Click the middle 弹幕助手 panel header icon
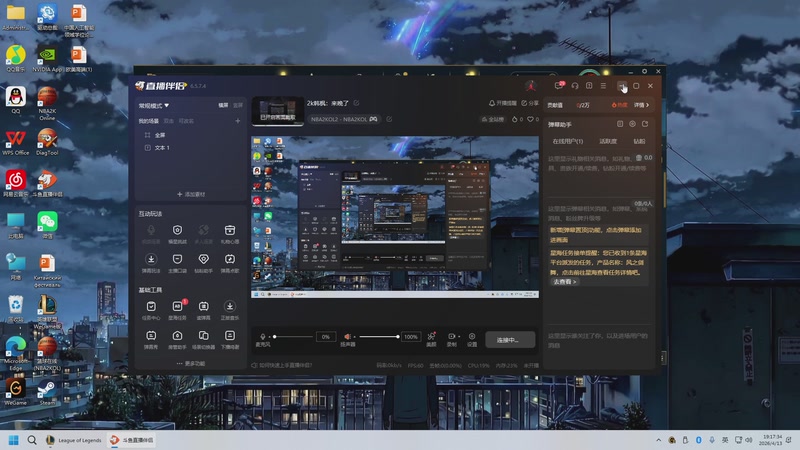This screenshot has height=450, width=800. point(633,124)
